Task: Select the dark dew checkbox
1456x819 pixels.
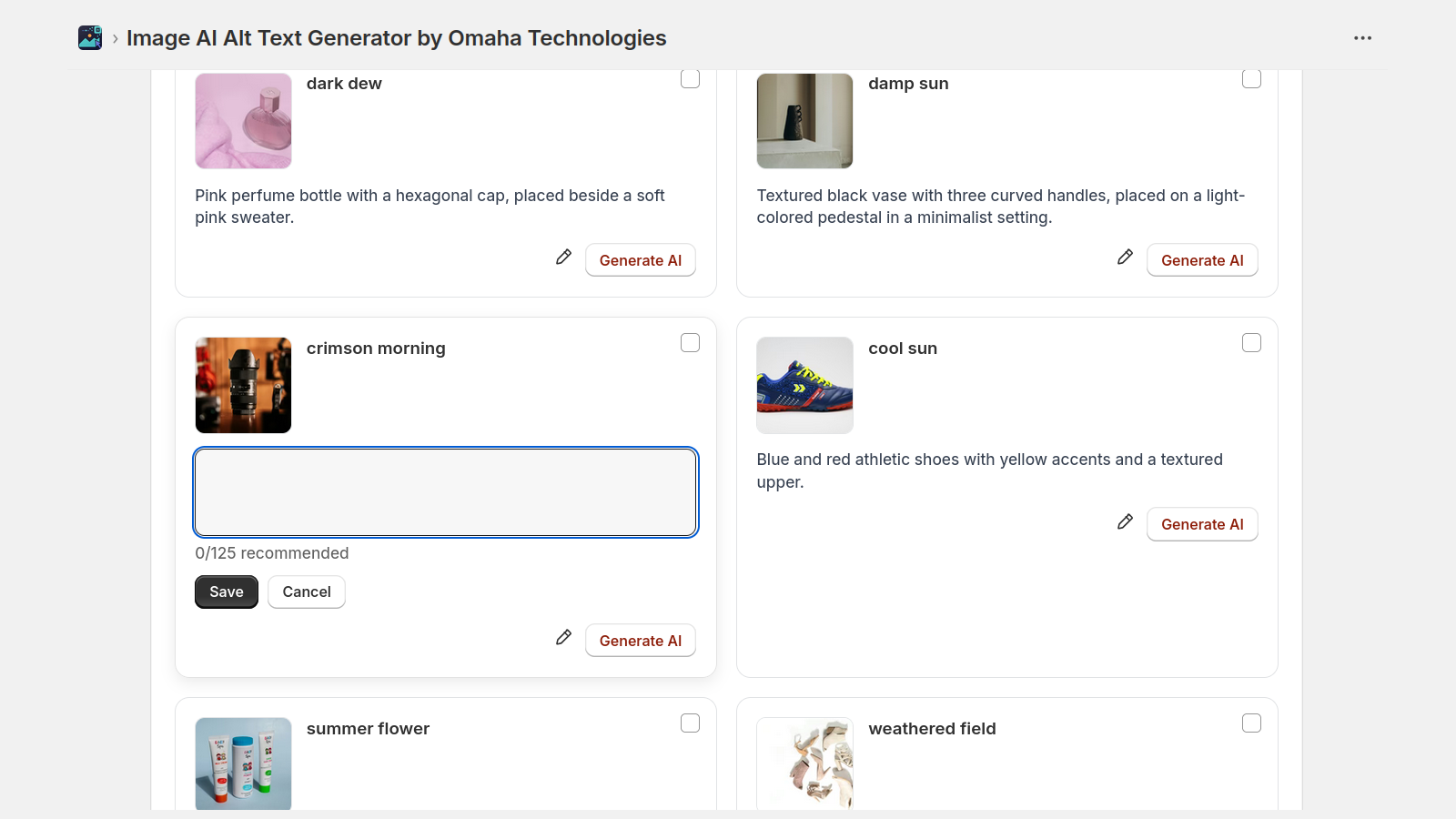Action: pyautogui.click(x=691, y=79)
